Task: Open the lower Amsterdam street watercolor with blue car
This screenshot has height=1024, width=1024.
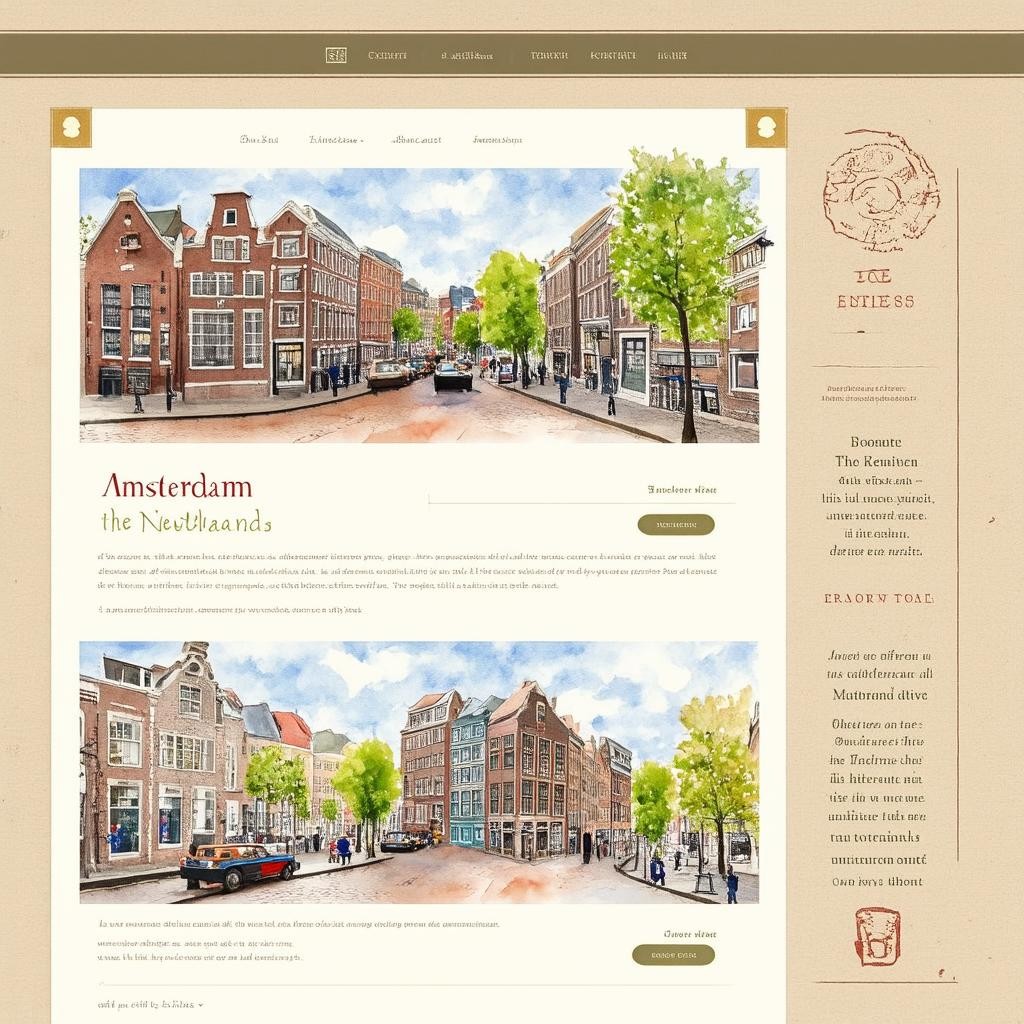Action: (419, 773)
